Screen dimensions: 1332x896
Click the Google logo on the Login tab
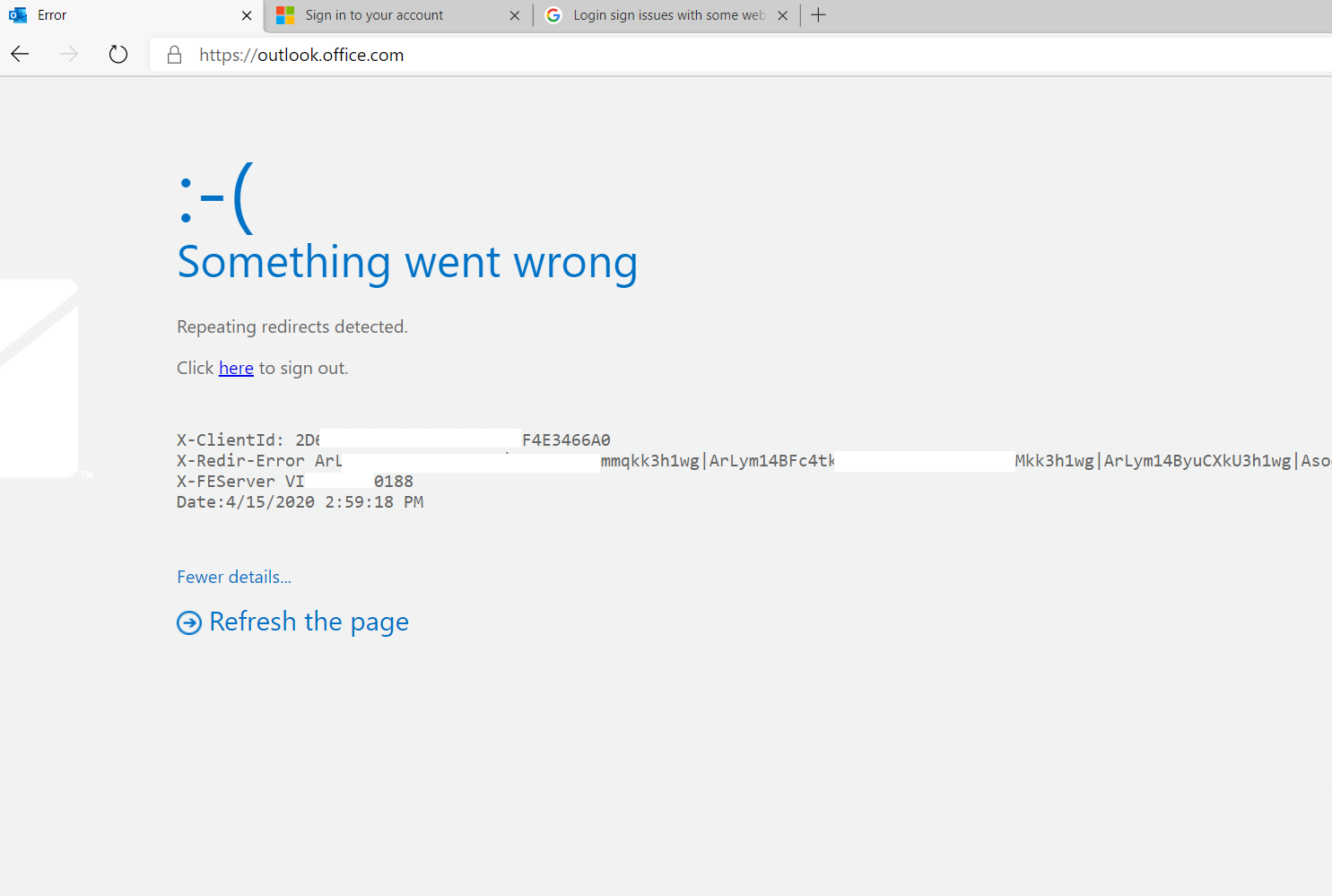[553, 15]
